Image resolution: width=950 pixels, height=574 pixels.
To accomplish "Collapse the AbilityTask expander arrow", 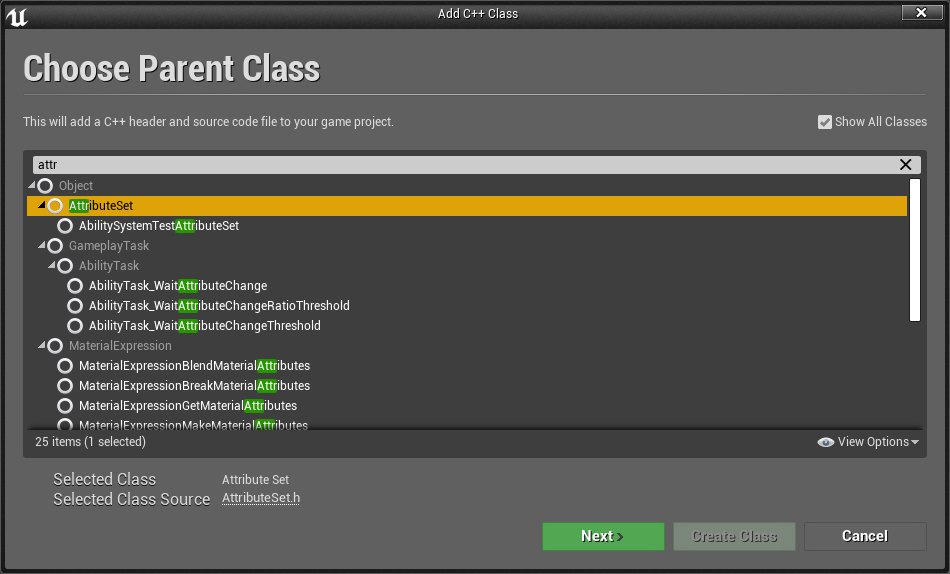I will pos(52,265).
